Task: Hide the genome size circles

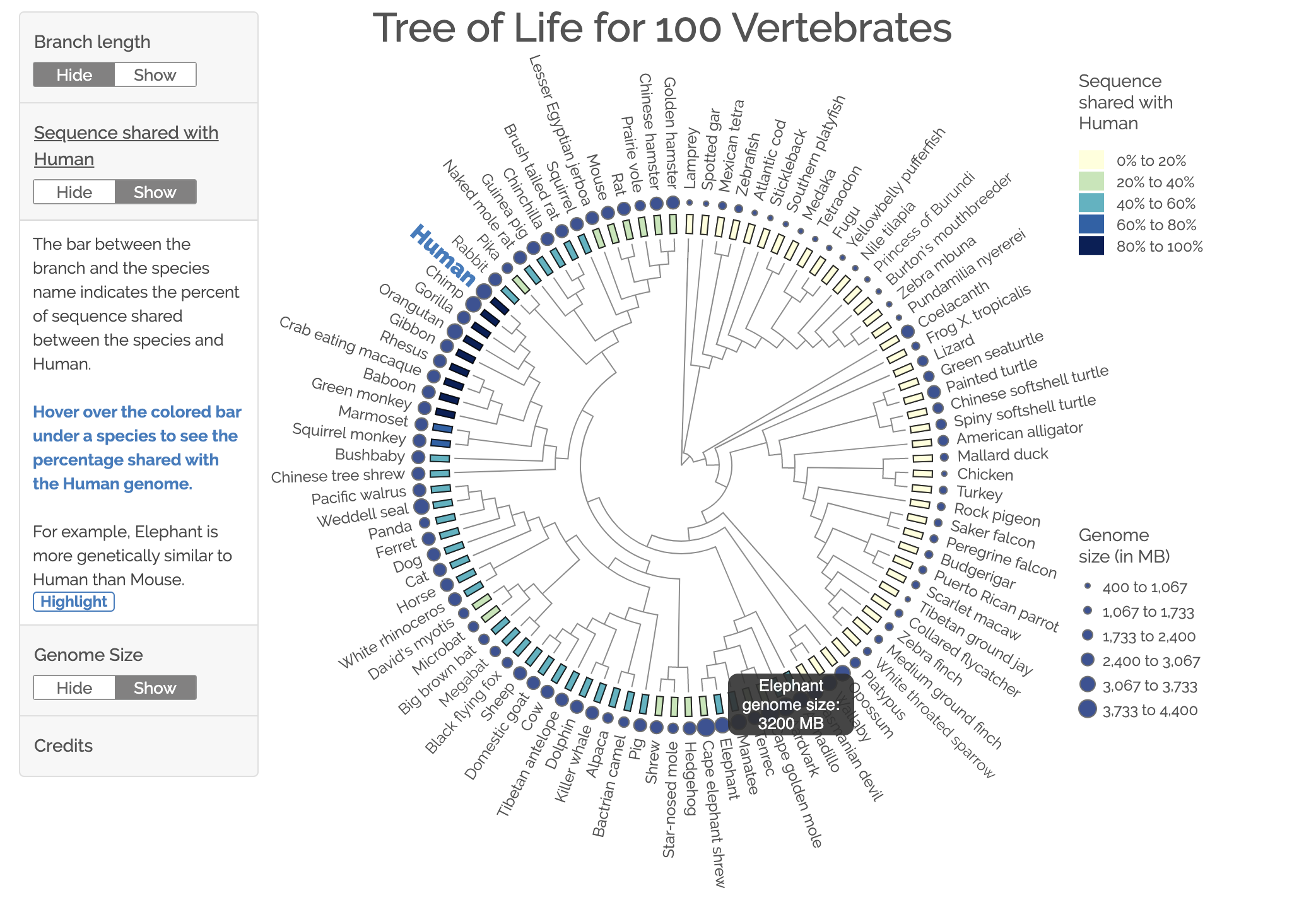Action: [x=74, y=688]
